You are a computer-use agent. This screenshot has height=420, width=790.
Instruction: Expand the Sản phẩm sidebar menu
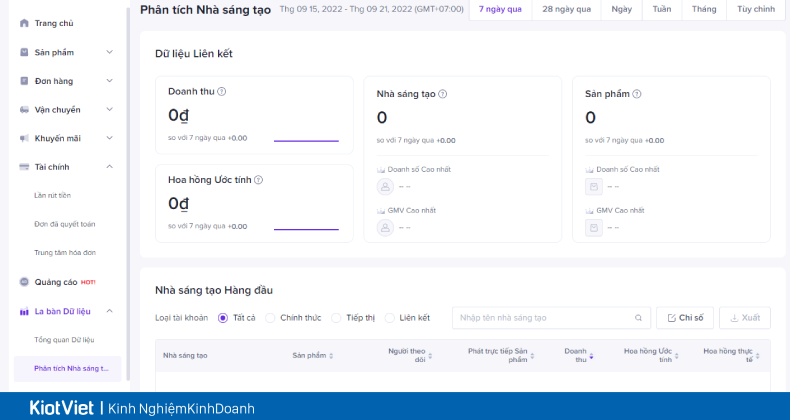pos(110,52)
